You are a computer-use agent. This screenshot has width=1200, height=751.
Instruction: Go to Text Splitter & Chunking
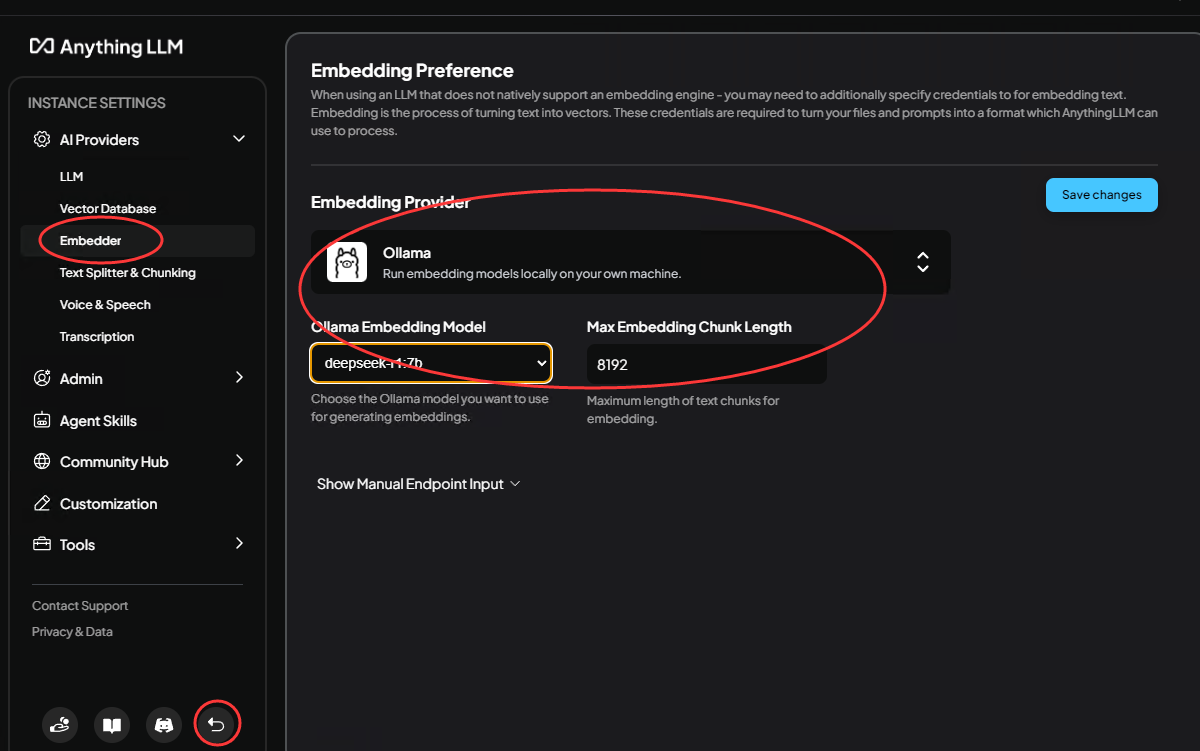[127, 273]
